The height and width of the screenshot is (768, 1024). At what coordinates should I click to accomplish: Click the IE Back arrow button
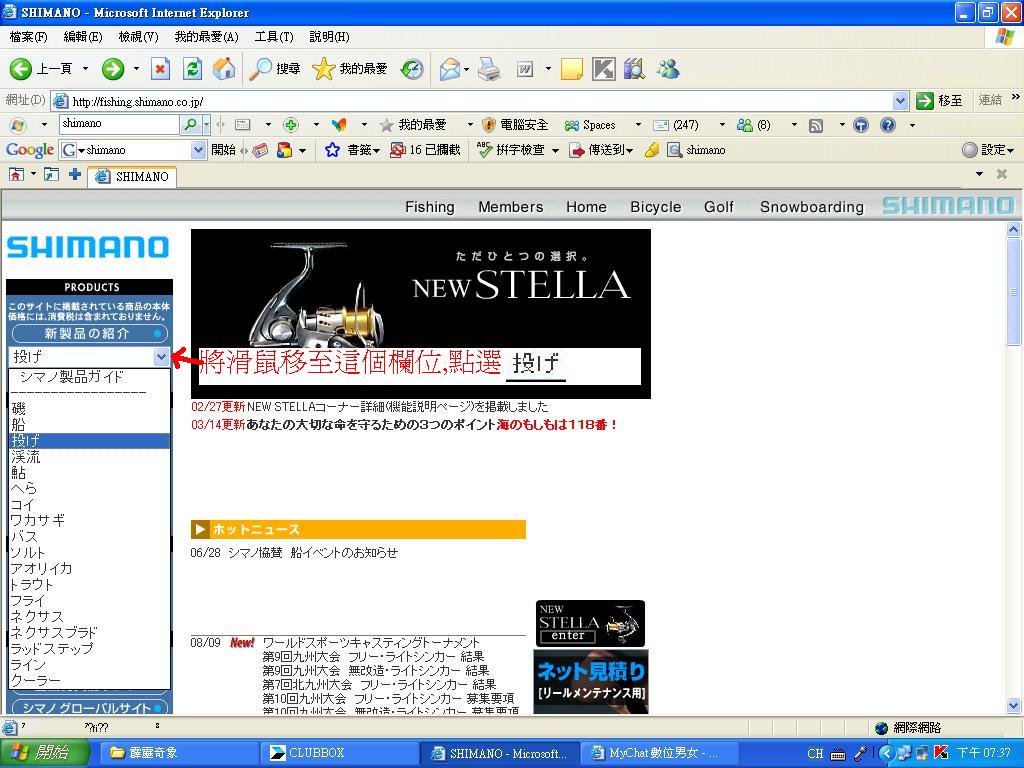(20, 69)
